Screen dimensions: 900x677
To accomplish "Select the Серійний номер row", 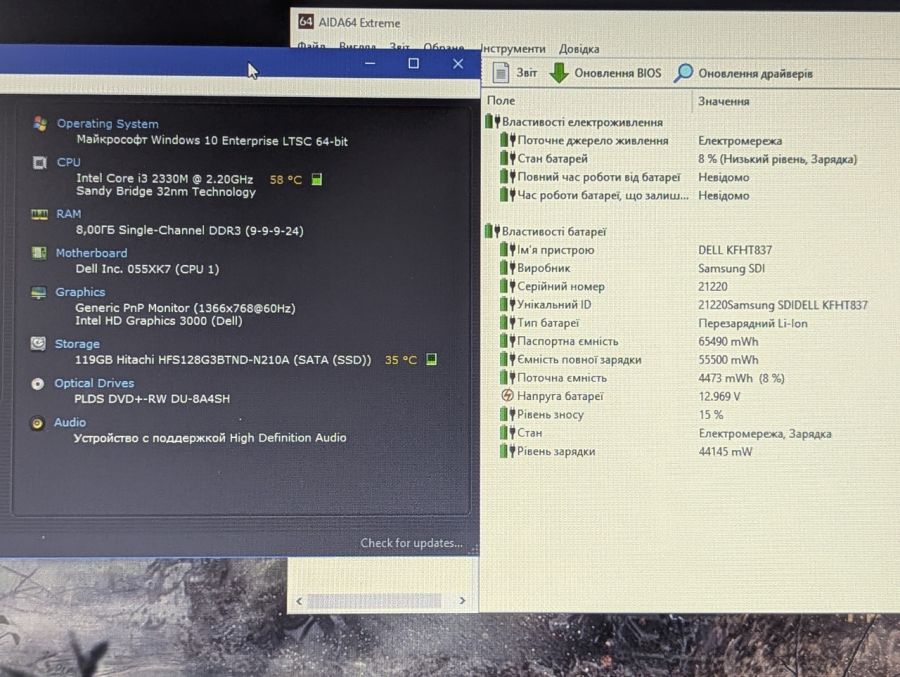I will coord(613,286).
